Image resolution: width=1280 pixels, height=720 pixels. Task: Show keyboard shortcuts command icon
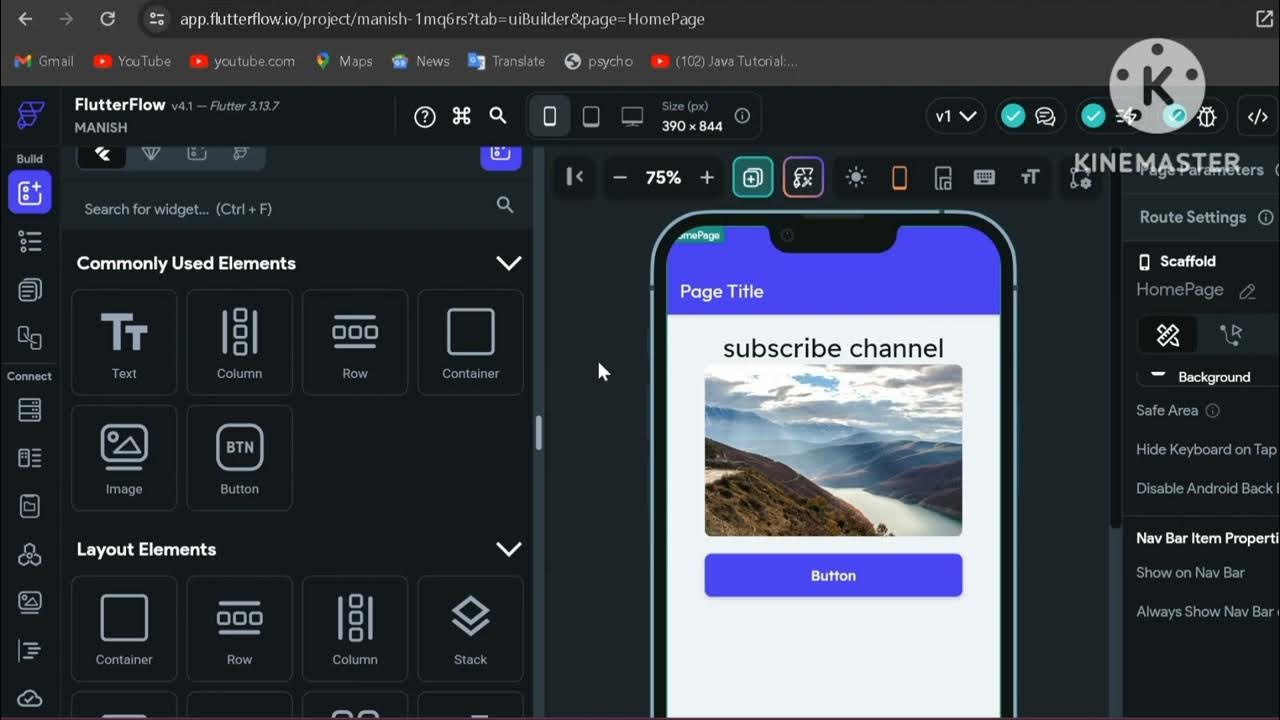pos(461,116)
